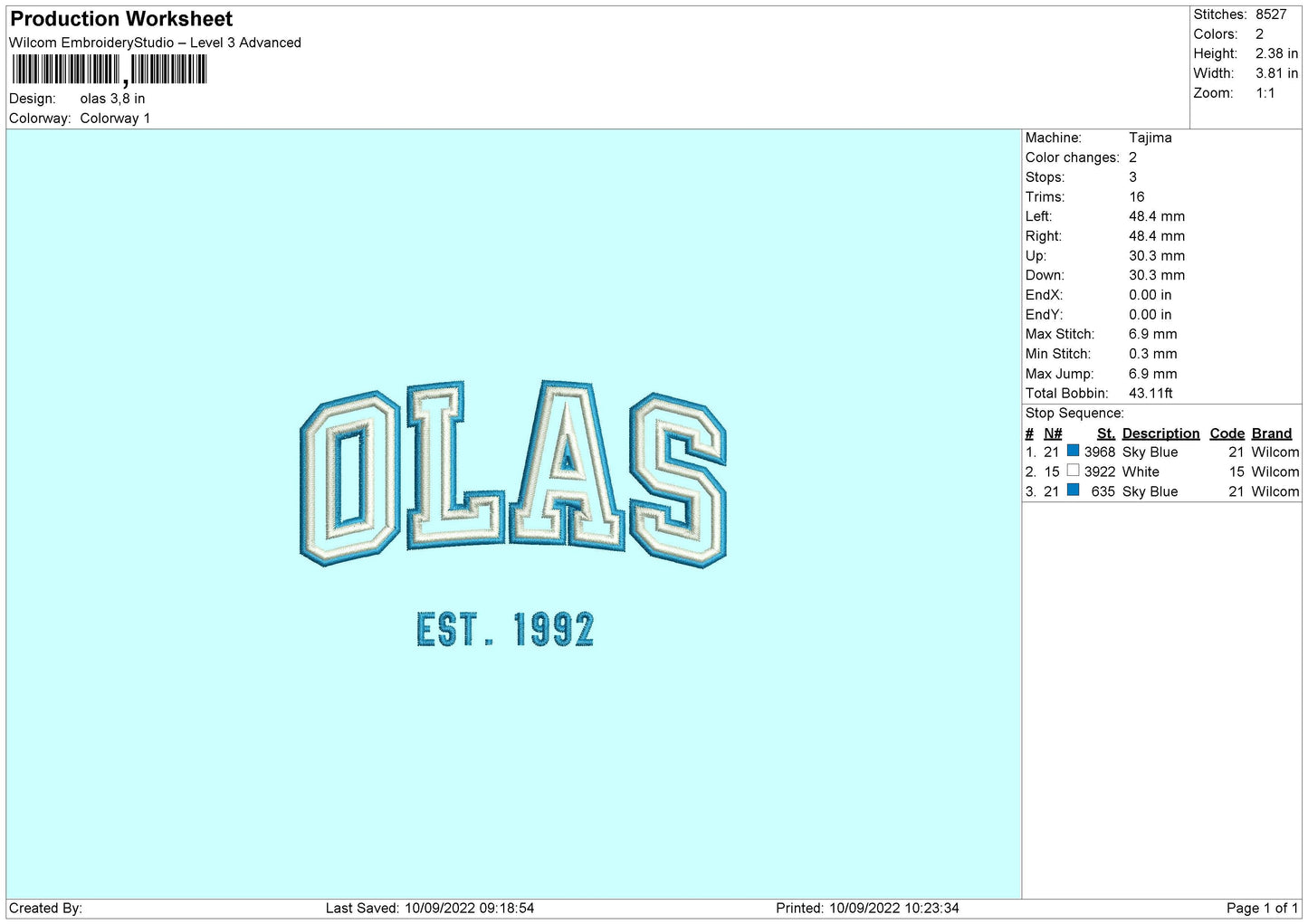The image size is (1308, 924).
Task: Click the Page 1 of 1 indicator
Action: pyautogui.click(x=1262, y=909)
